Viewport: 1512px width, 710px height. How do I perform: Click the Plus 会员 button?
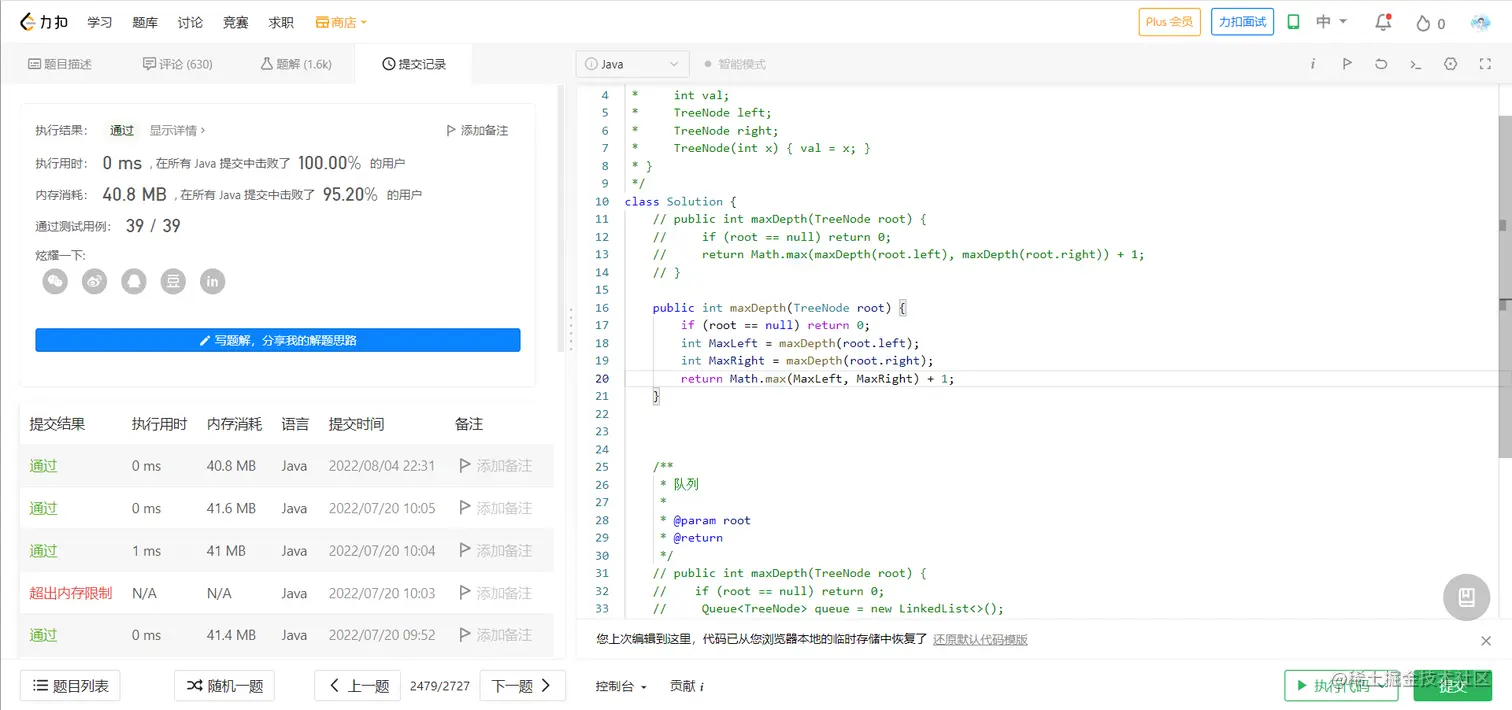point(1169,22)
